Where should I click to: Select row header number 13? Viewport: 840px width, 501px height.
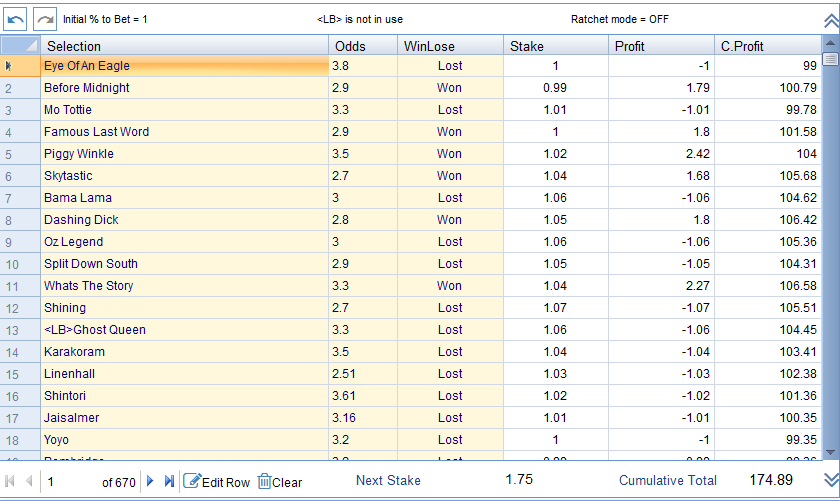point(20,330)
